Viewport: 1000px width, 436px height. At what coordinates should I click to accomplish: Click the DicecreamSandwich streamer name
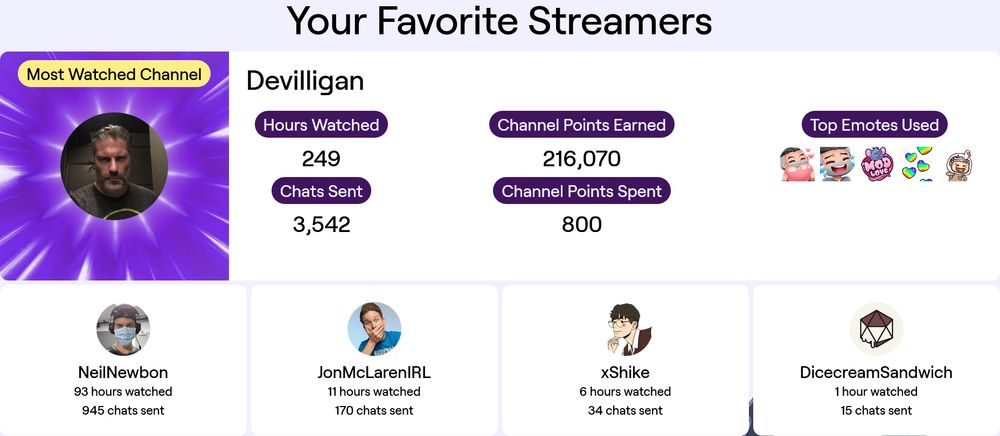click(876, 372)
